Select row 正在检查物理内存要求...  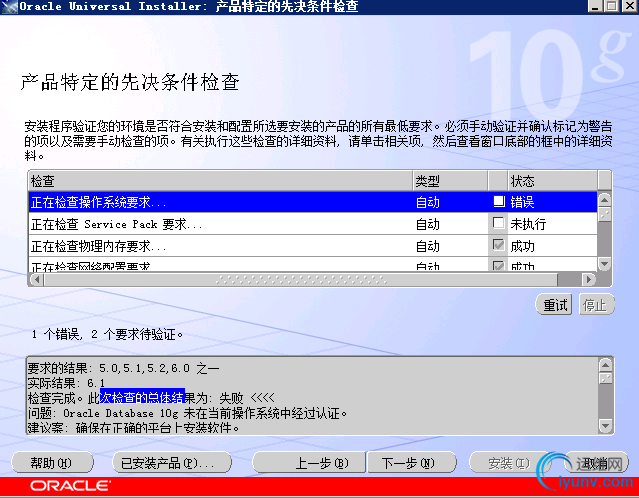pos(313,246)
